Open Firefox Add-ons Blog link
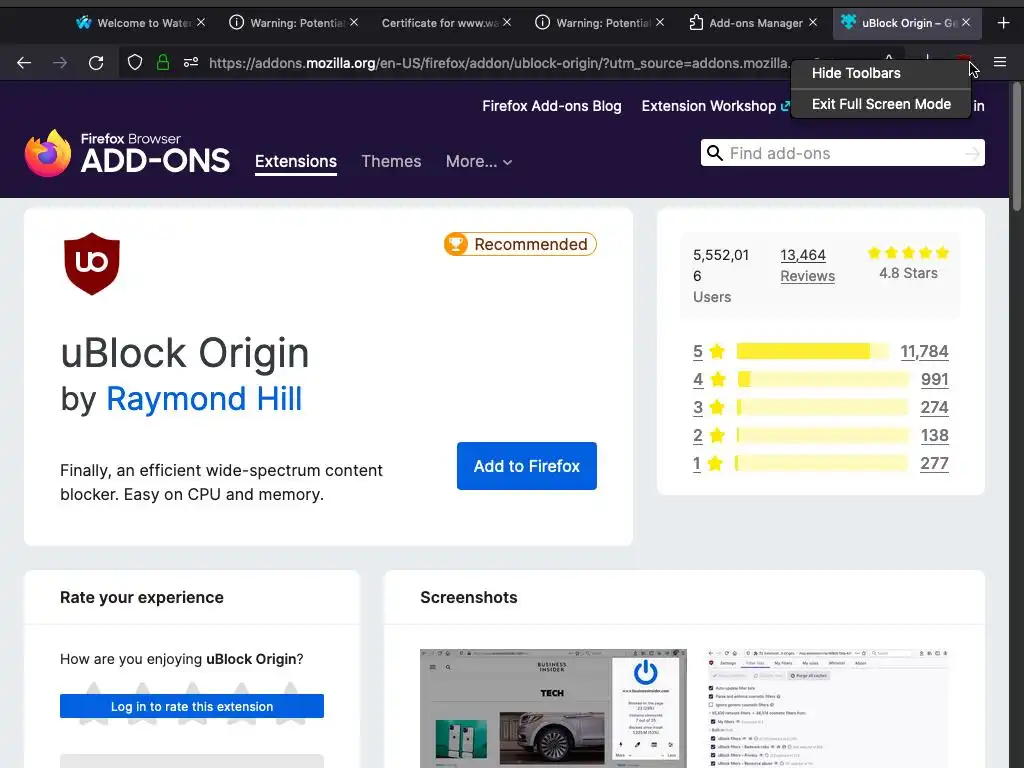 (x=551, y=106)
